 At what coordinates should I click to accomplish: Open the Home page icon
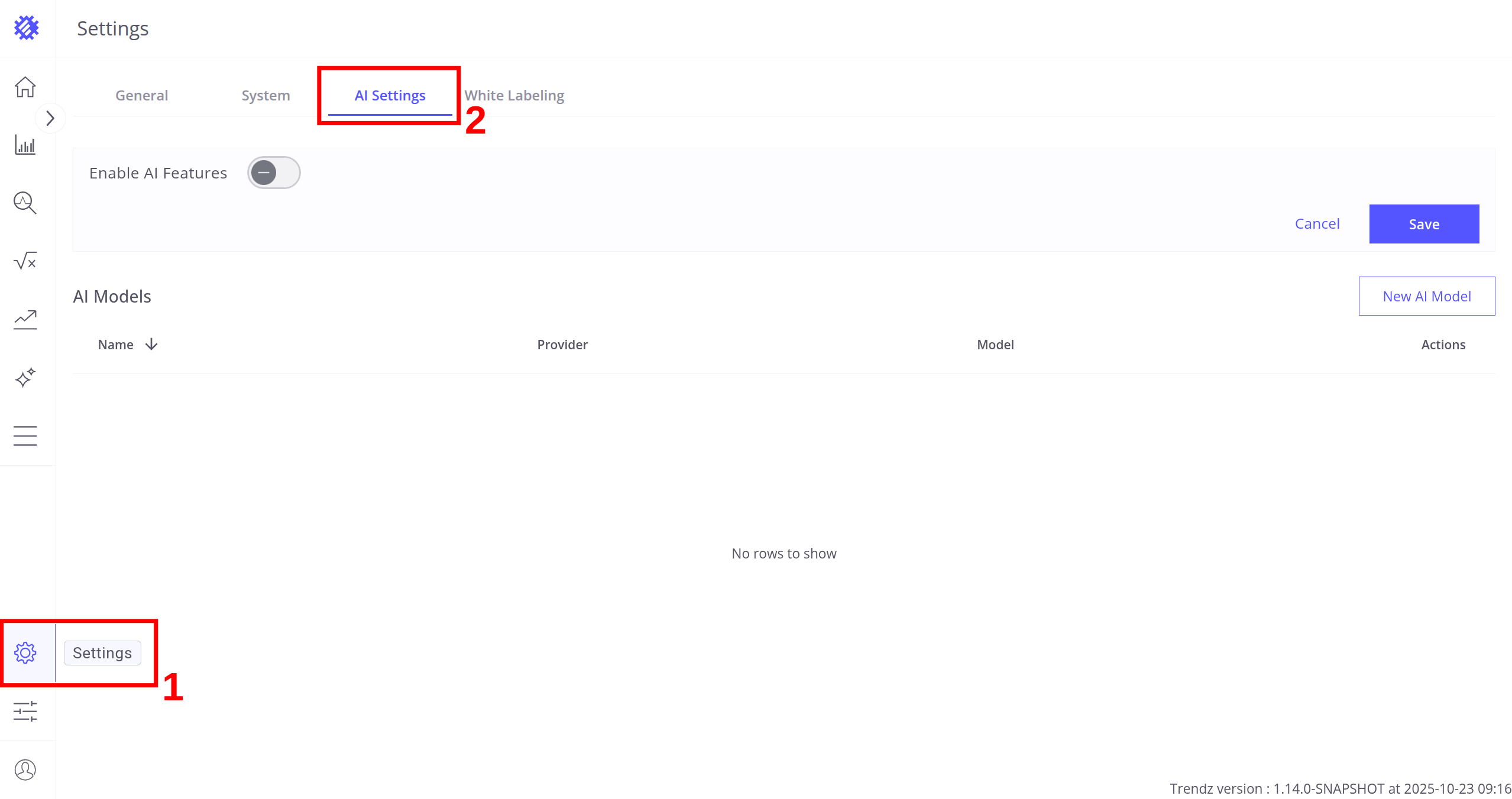click(25, 87)
